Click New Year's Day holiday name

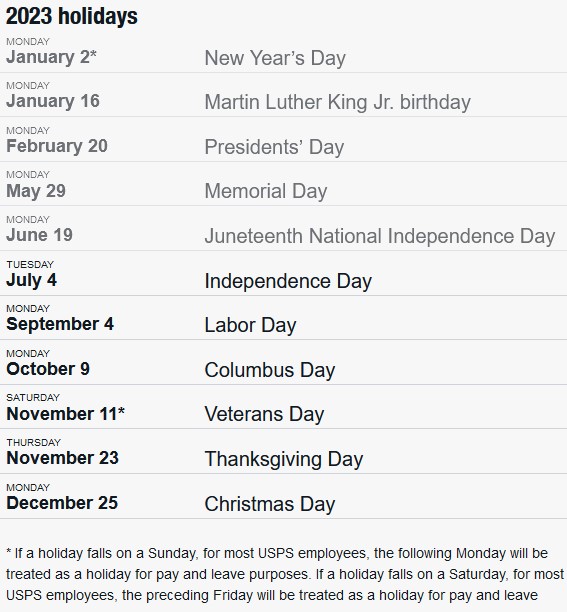click(275, 58)
